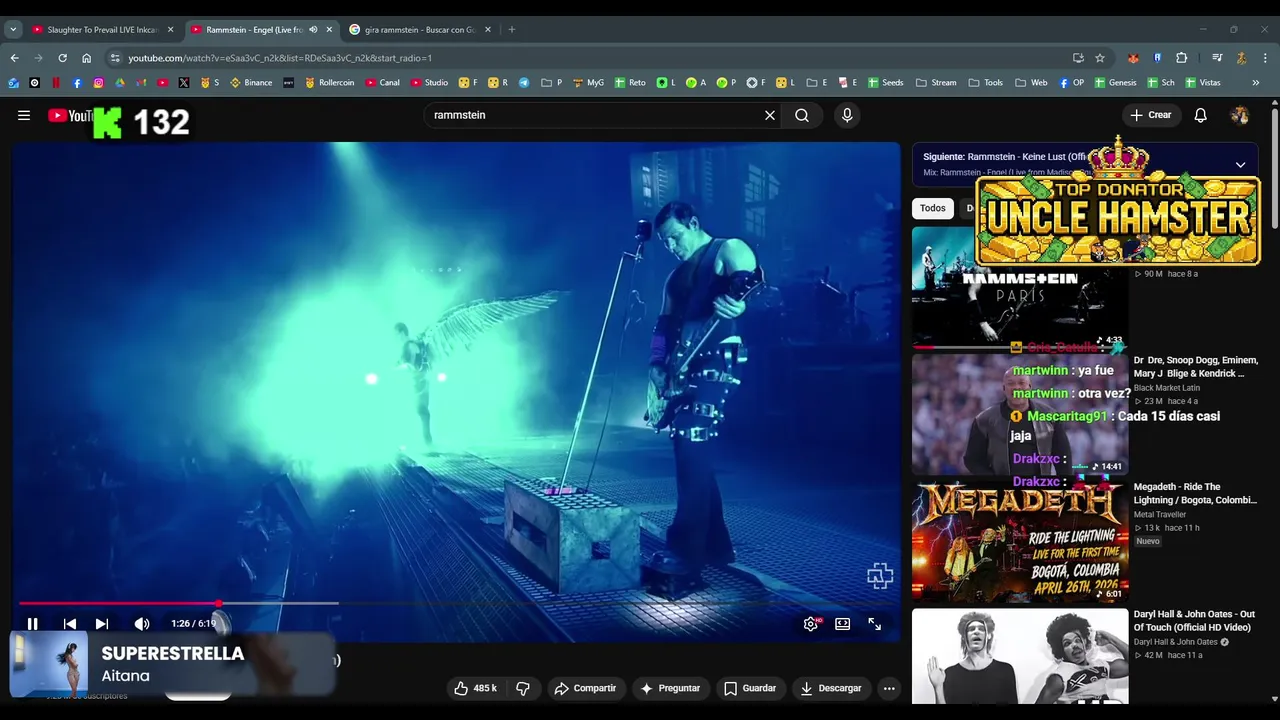Toggle theater mode view
Viewport: 1280px width, 720px height.
[x=843, y=624]
